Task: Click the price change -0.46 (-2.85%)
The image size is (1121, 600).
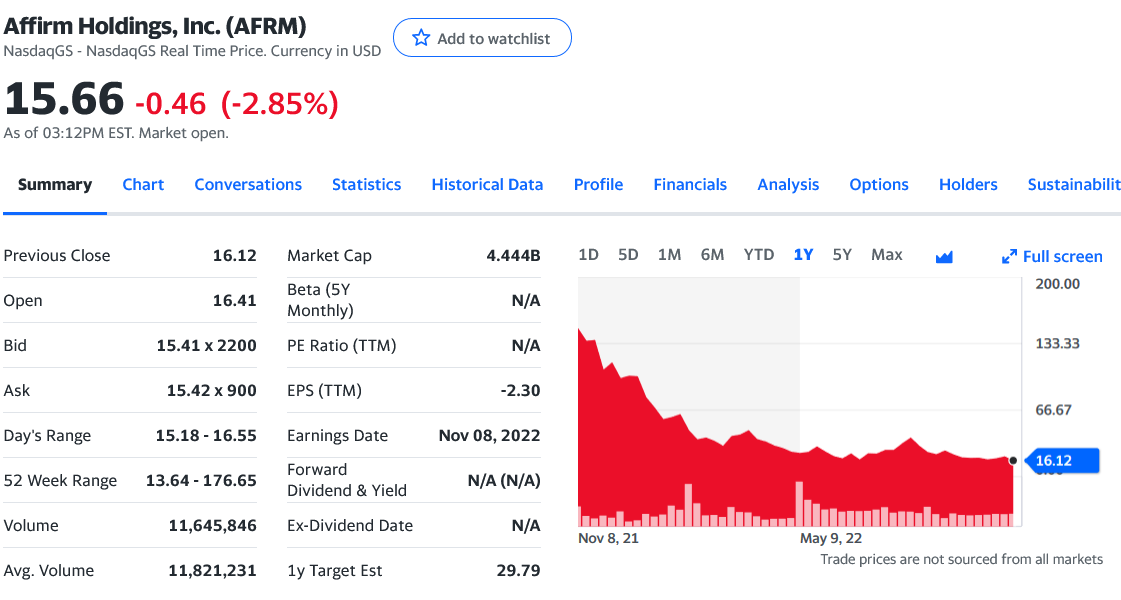Action: click(237, 104)
